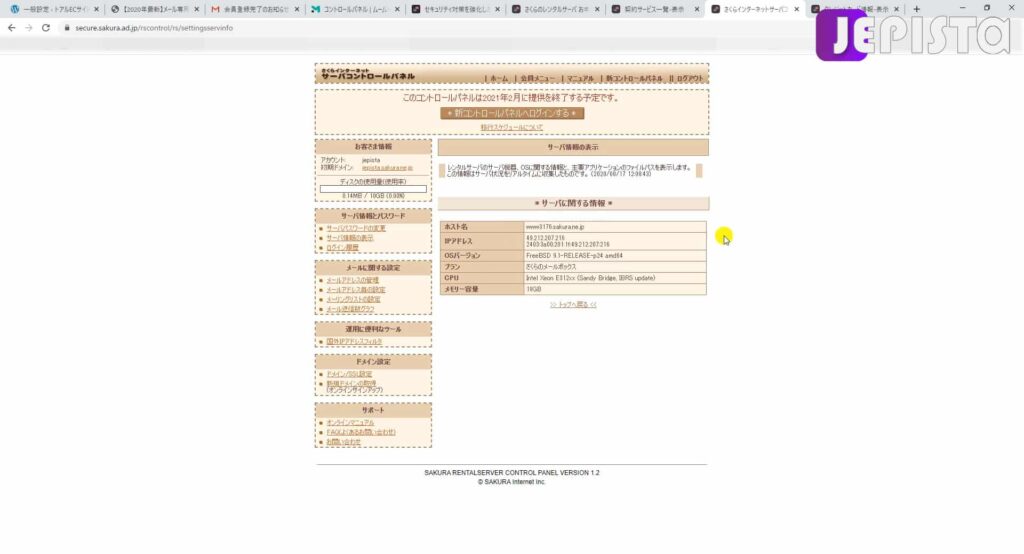Open メールアドレス毎の設定 link
The height and width of the screenshot is (554, 1024).
coord(356,289)
